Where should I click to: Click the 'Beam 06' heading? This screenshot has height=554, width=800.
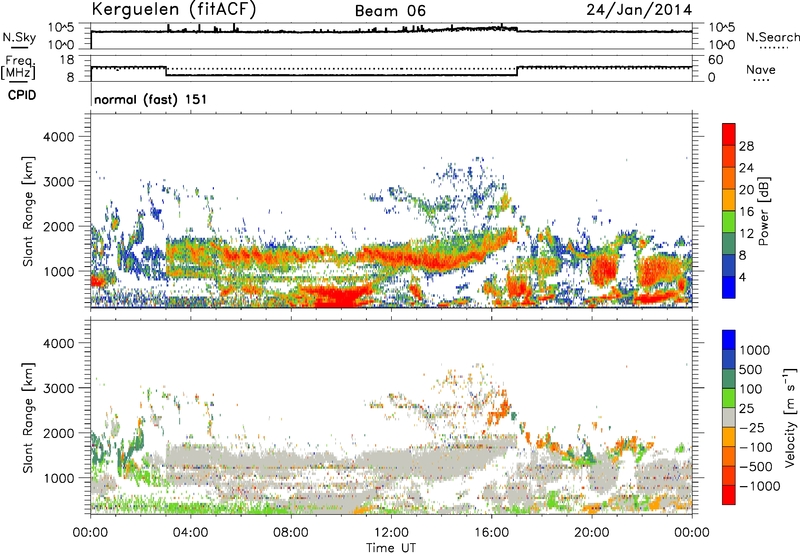[x=390, y=11]
